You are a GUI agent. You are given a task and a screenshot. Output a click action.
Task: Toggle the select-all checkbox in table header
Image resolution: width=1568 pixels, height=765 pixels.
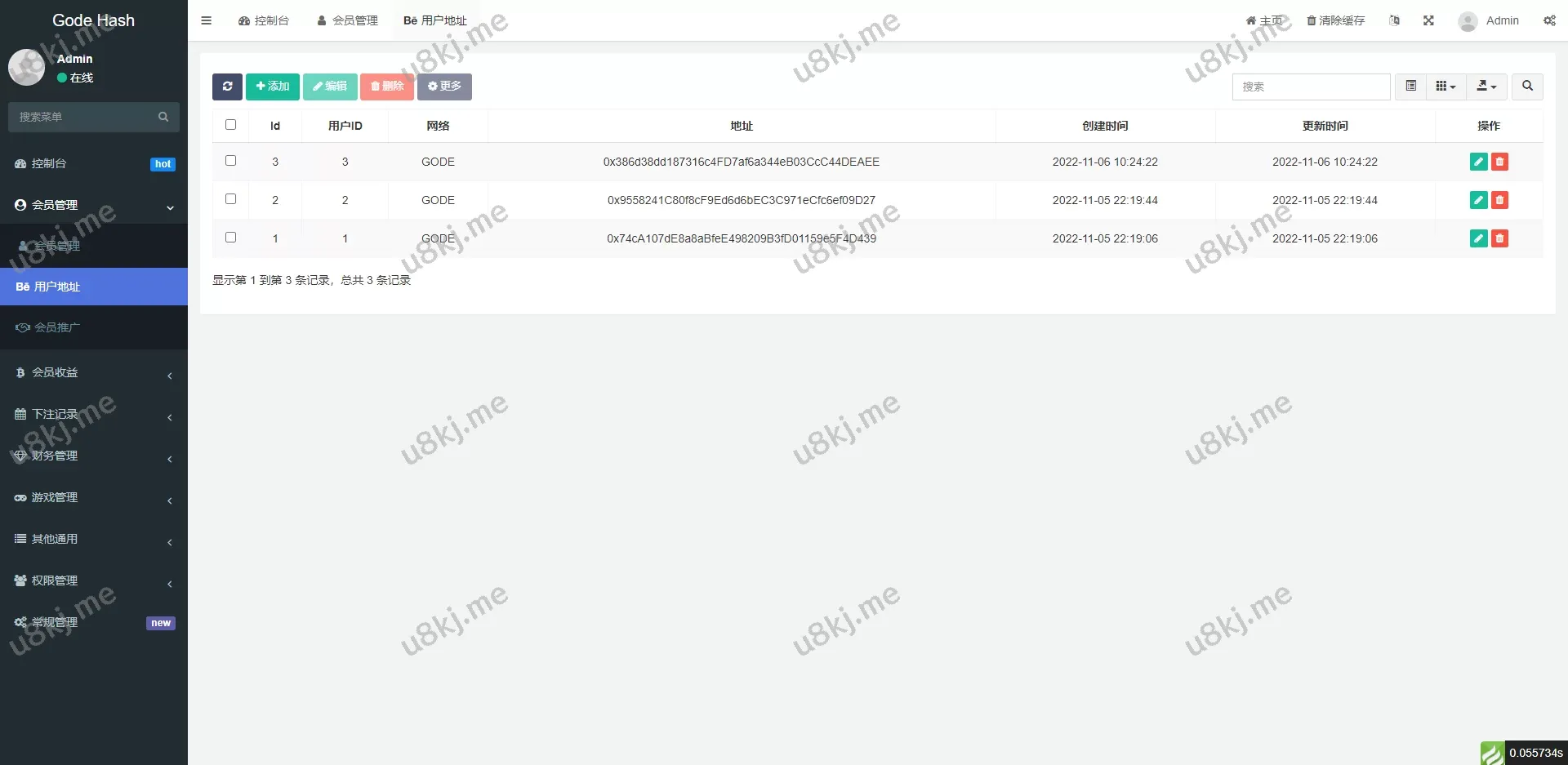pyautogui.click(x=231, y=125)
